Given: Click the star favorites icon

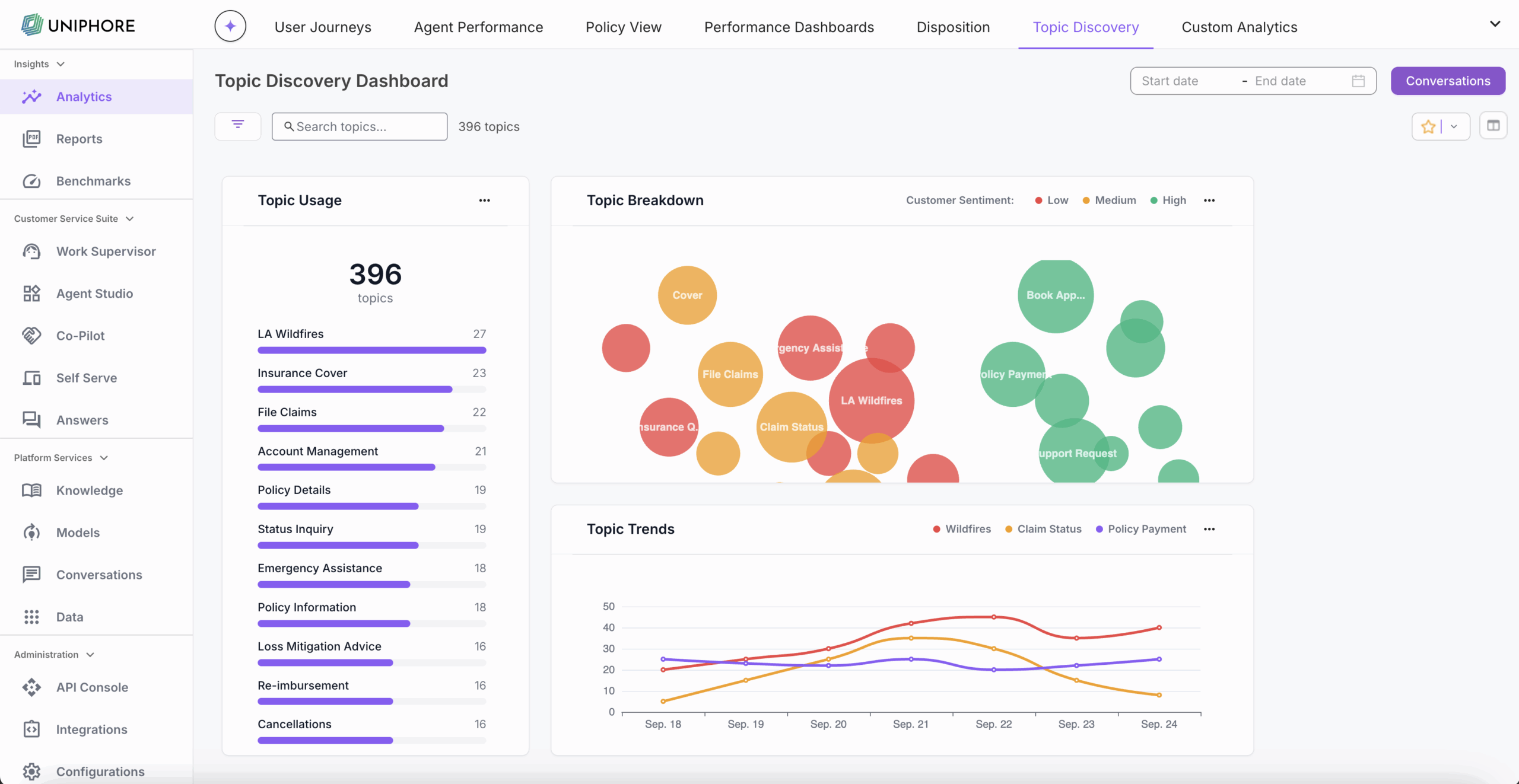Looking at the screenshot, I should (1428, 126).
